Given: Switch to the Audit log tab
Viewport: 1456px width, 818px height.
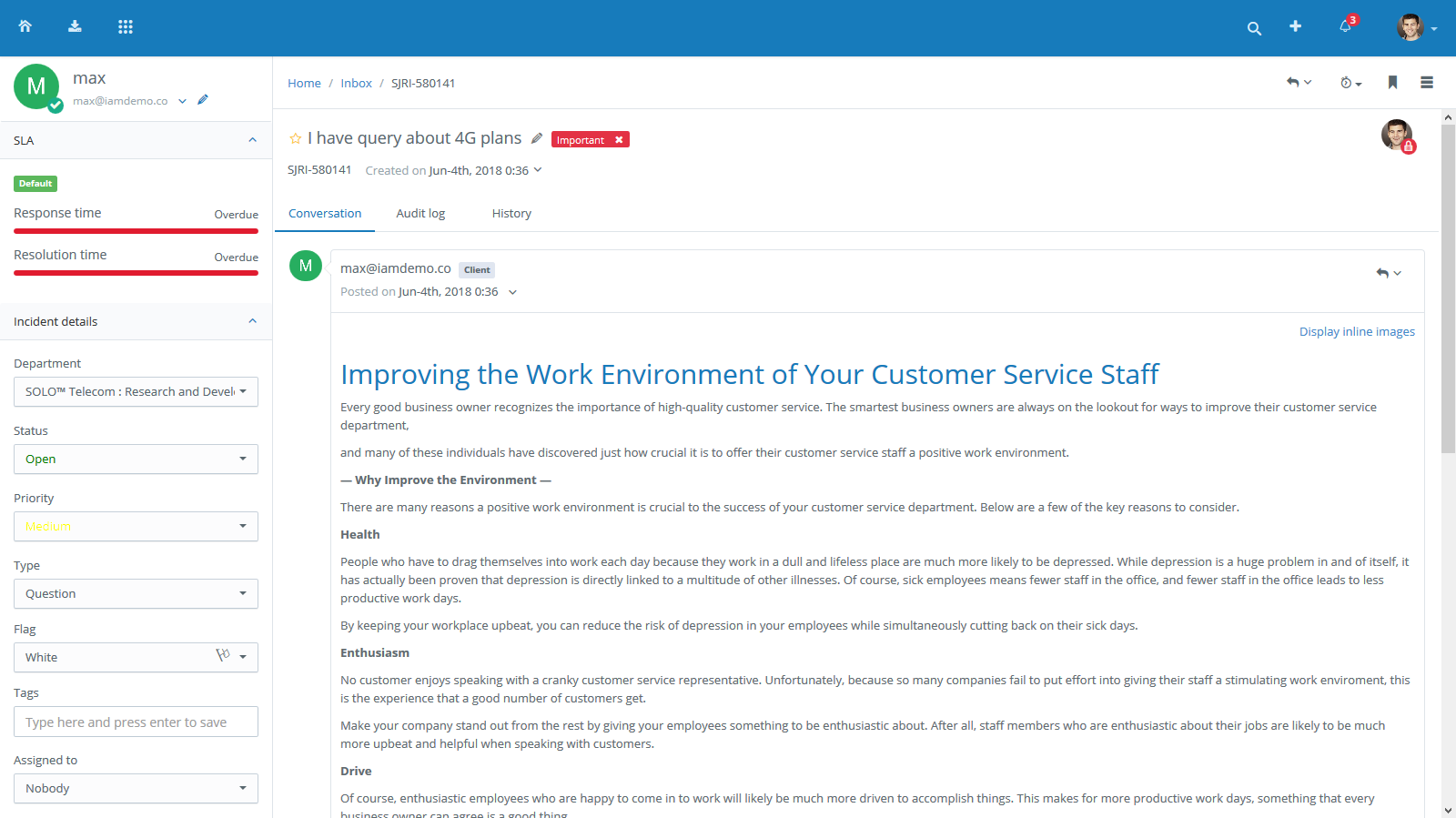Looking at the screenshot, I should pyautogui.click(x=420, y=214).
